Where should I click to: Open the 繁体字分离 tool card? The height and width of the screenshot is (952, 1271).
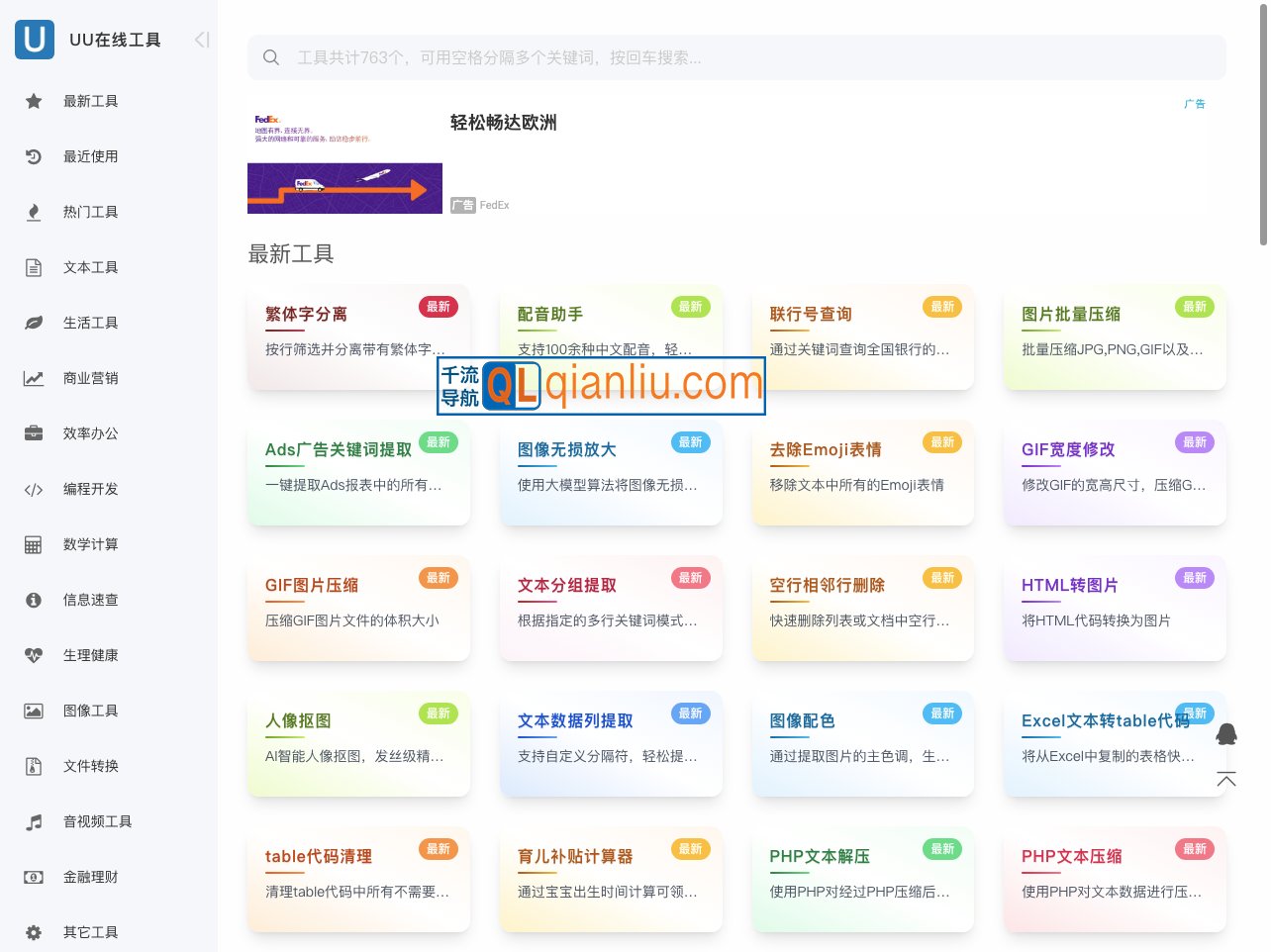tap(358, 336)
